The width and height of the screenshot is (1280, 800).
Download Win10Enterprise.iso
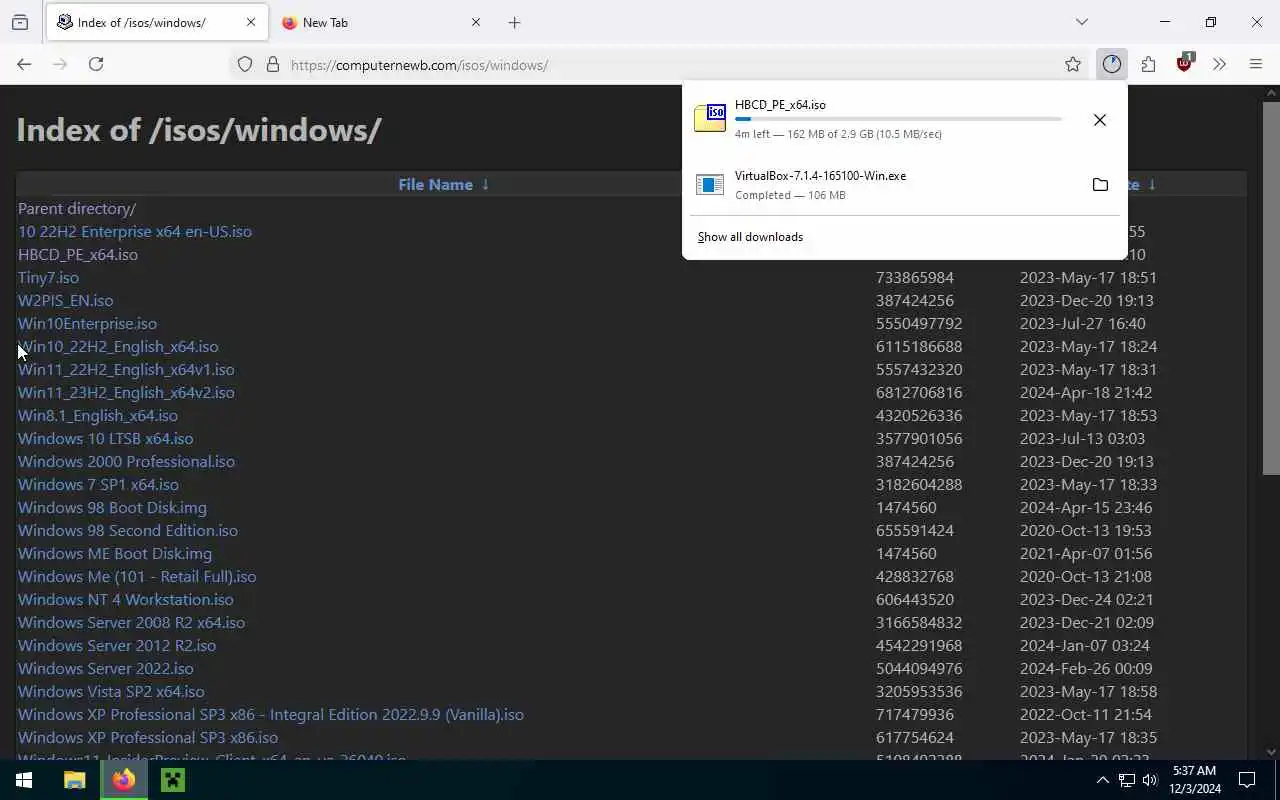87,323
